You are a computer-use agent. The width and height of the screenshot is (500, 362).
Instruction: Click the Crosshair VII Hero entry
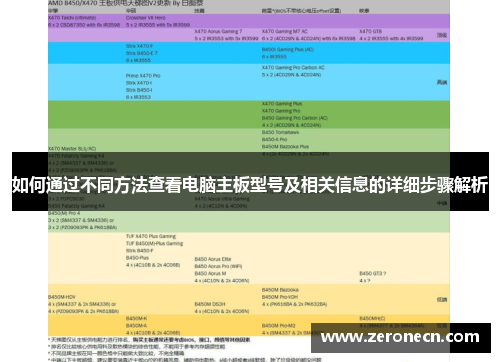coord(145,18)
